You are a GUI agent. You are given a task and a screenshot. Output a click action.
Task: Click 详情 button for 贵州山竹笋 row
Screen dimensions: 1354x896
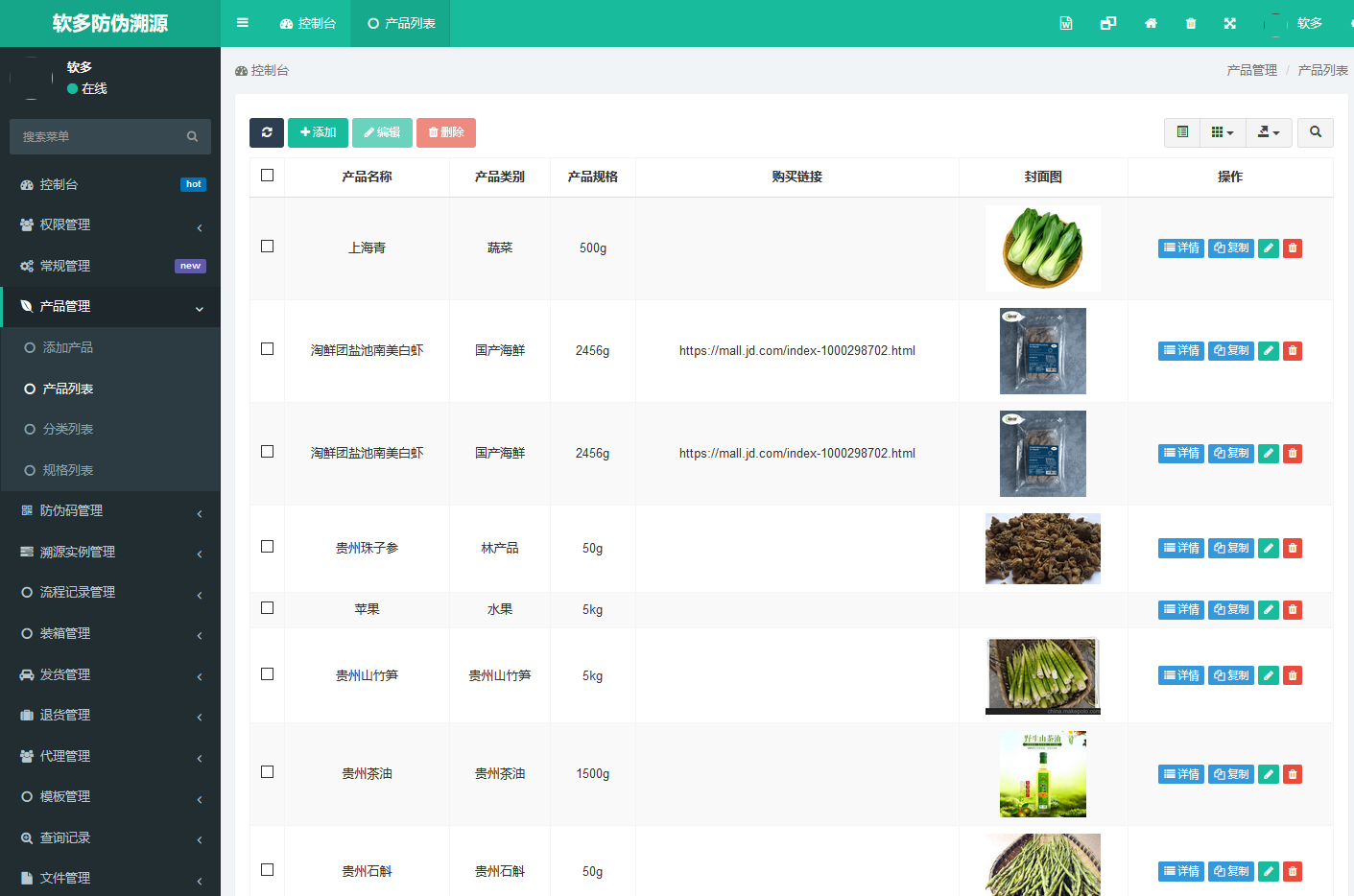(1180, 676)
